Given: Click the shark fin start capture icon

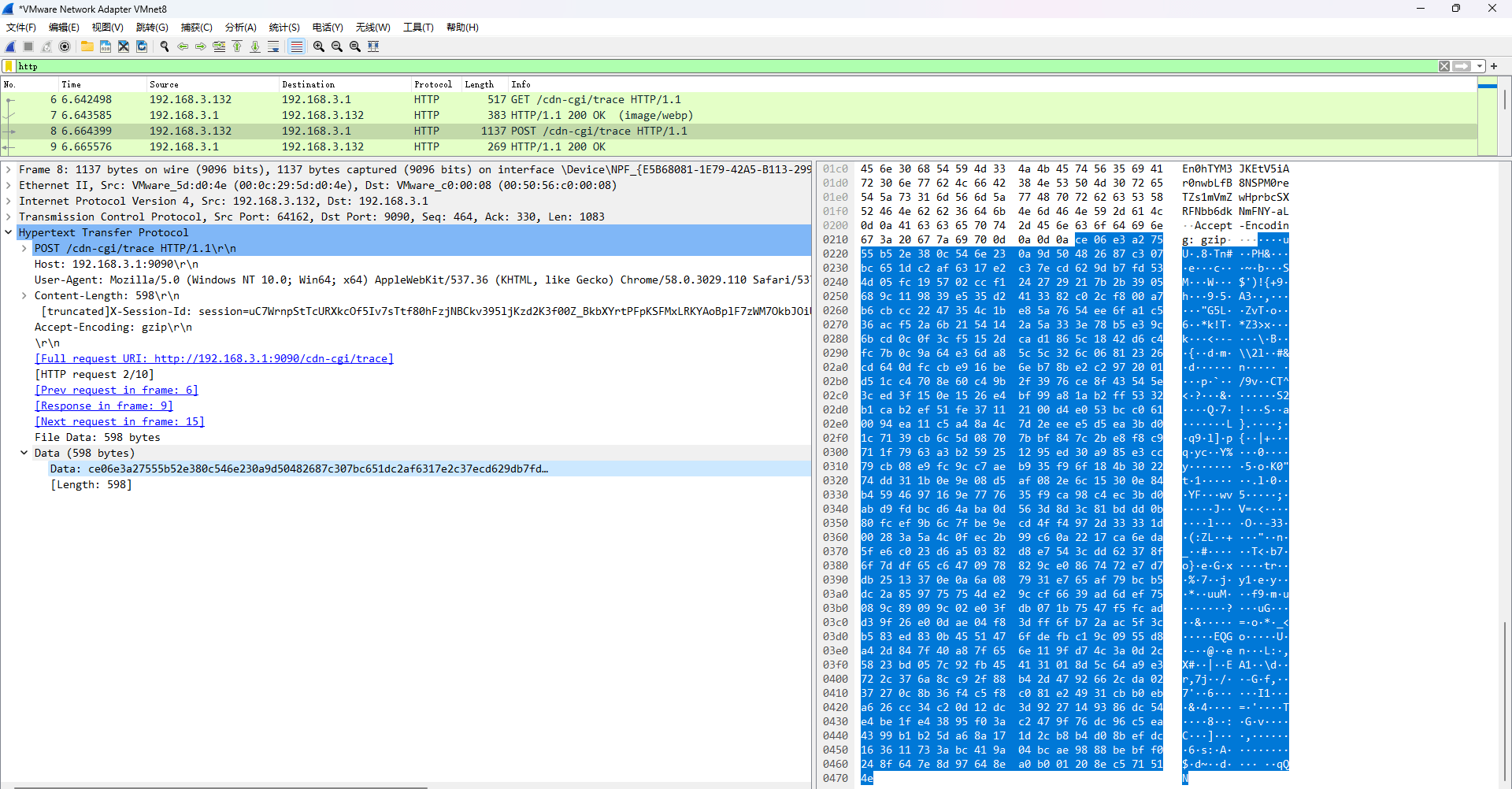Looking at the screenshot, I should click(10, 46).
